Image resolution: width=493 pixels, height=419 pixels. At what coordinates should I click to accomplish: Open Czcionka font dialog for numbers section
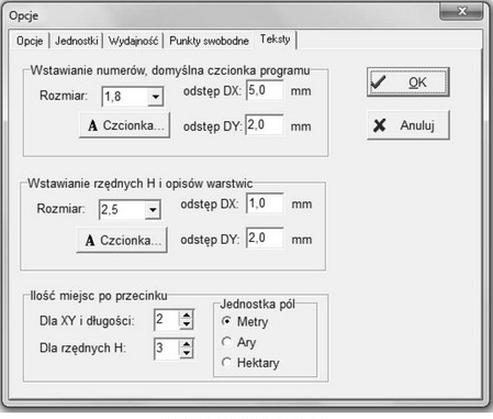125,125
